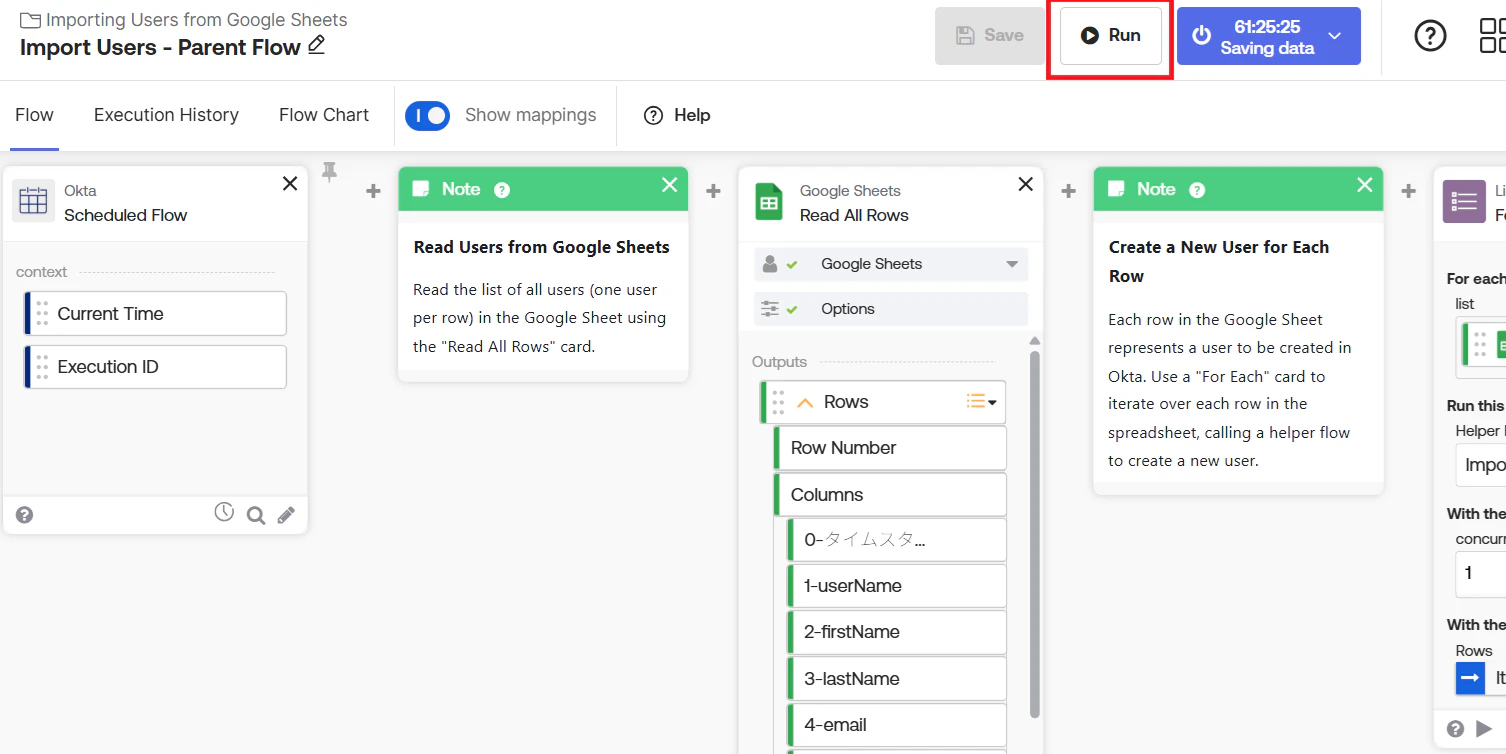
Task: Select the Columns output field
Action: pyautogui.click(x=890, y=495)
